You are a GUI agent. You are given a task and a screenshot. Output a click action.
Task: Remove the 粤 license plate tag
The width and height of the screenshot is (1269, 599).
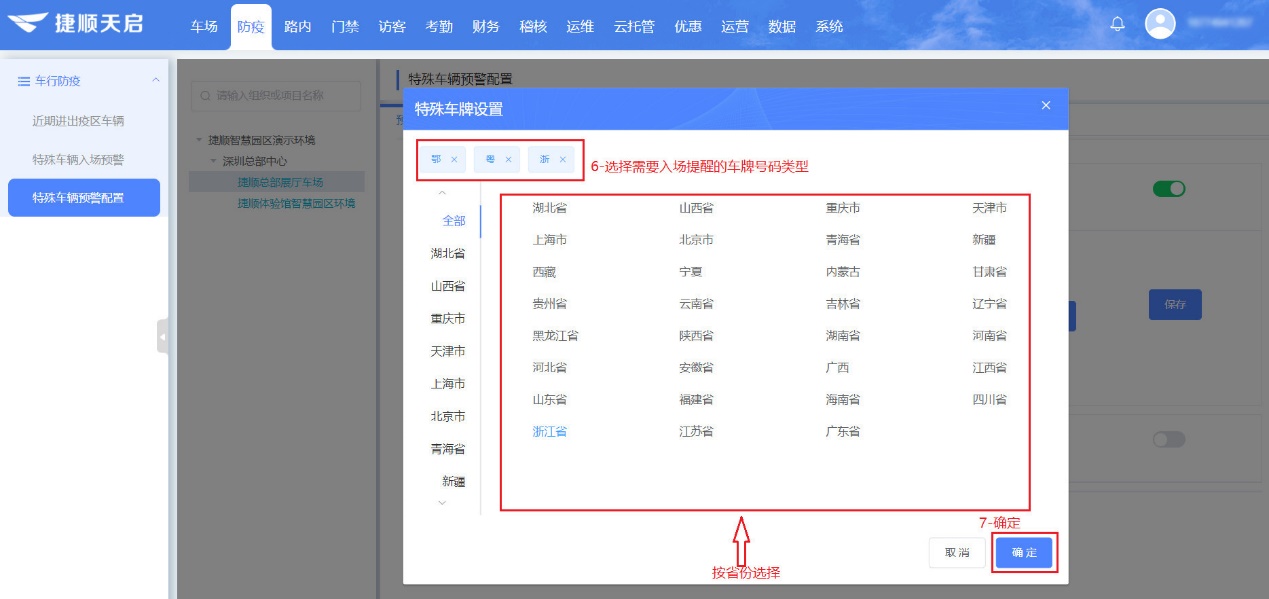(x=509, y=159)
